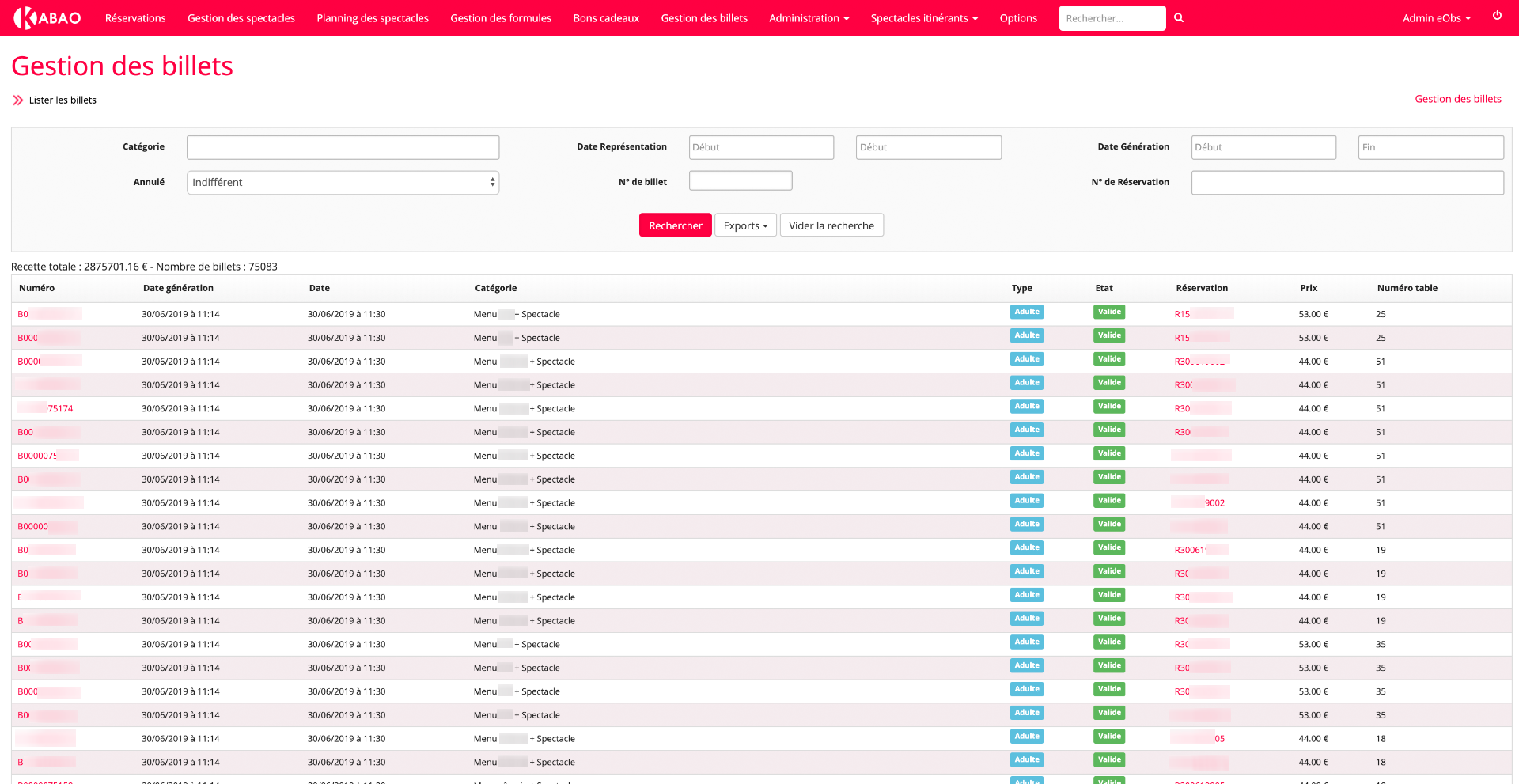Click the N° de billet field
Screen dimensions: 1519x784
[741, 181]
